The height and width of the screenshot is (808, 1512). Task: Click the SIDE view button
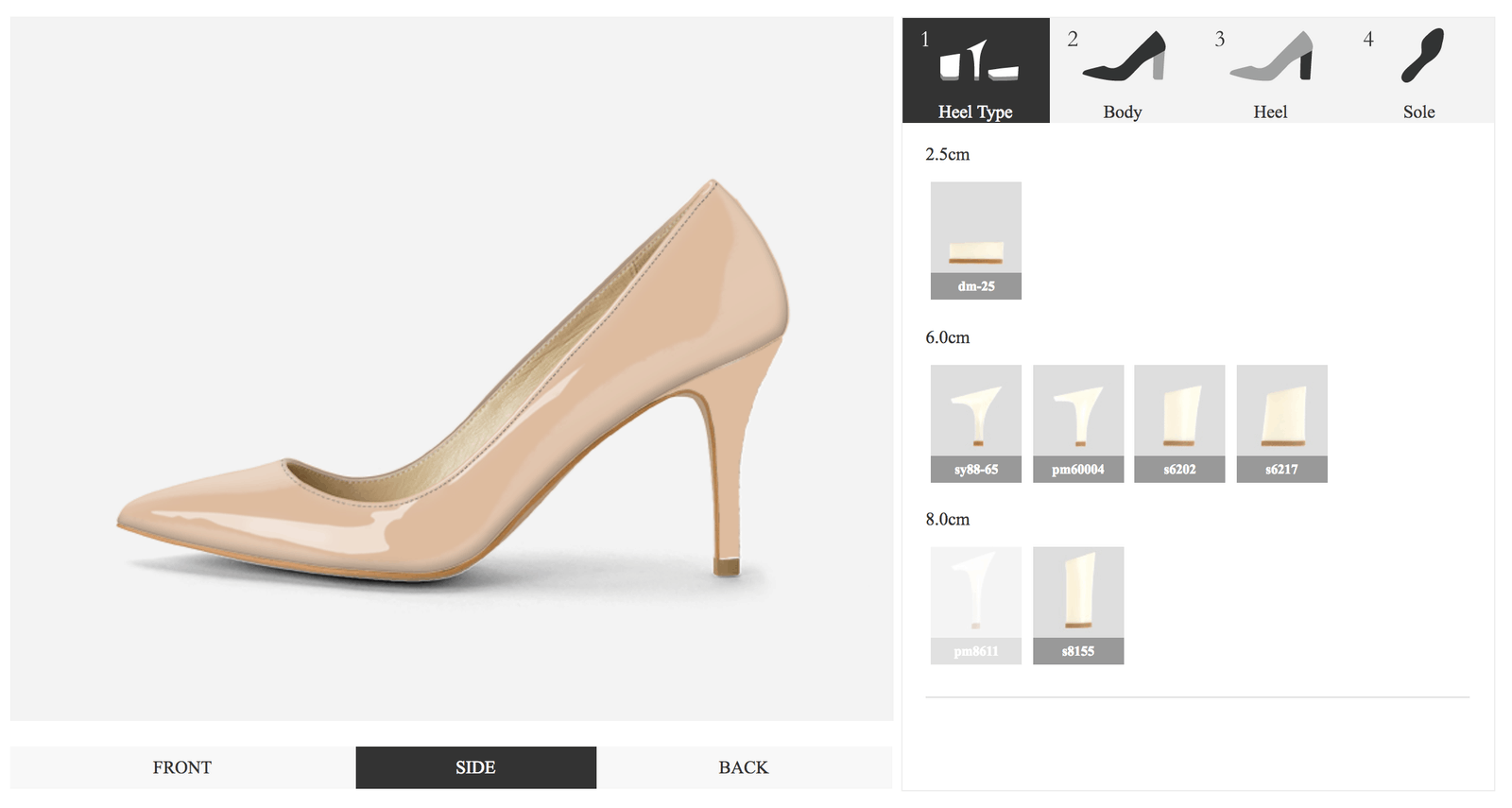click(475, 767)
